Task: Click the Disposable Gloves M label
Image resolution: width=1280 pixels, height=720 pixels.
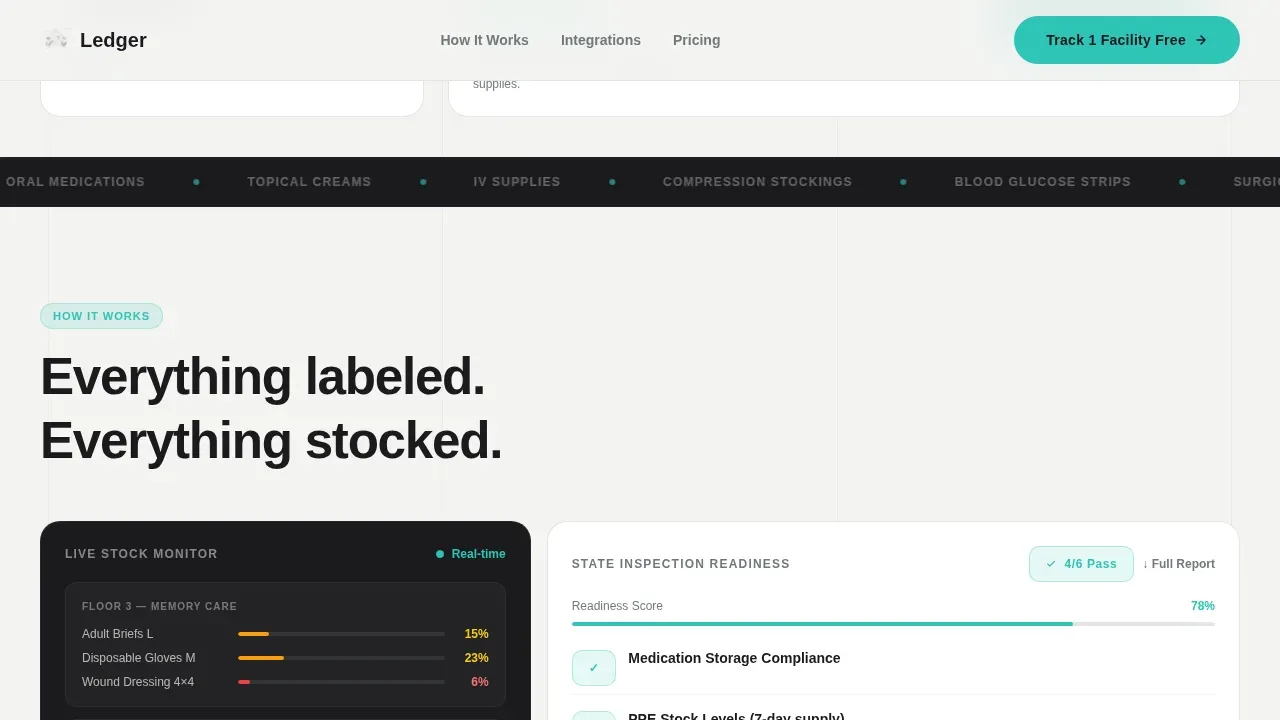Action: 139,658
